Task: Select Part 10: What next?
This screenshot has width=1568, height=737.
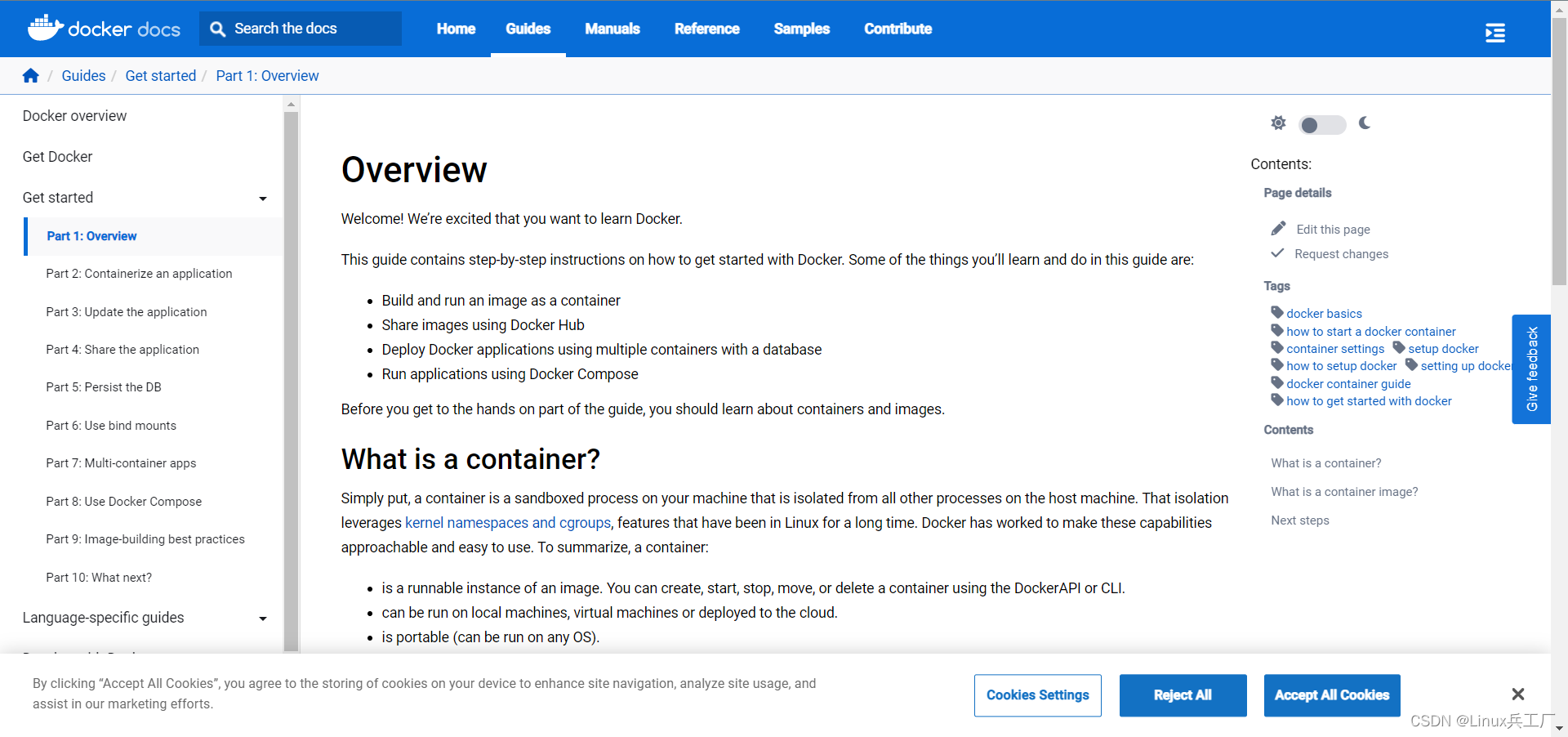Action: pos(99,578)
